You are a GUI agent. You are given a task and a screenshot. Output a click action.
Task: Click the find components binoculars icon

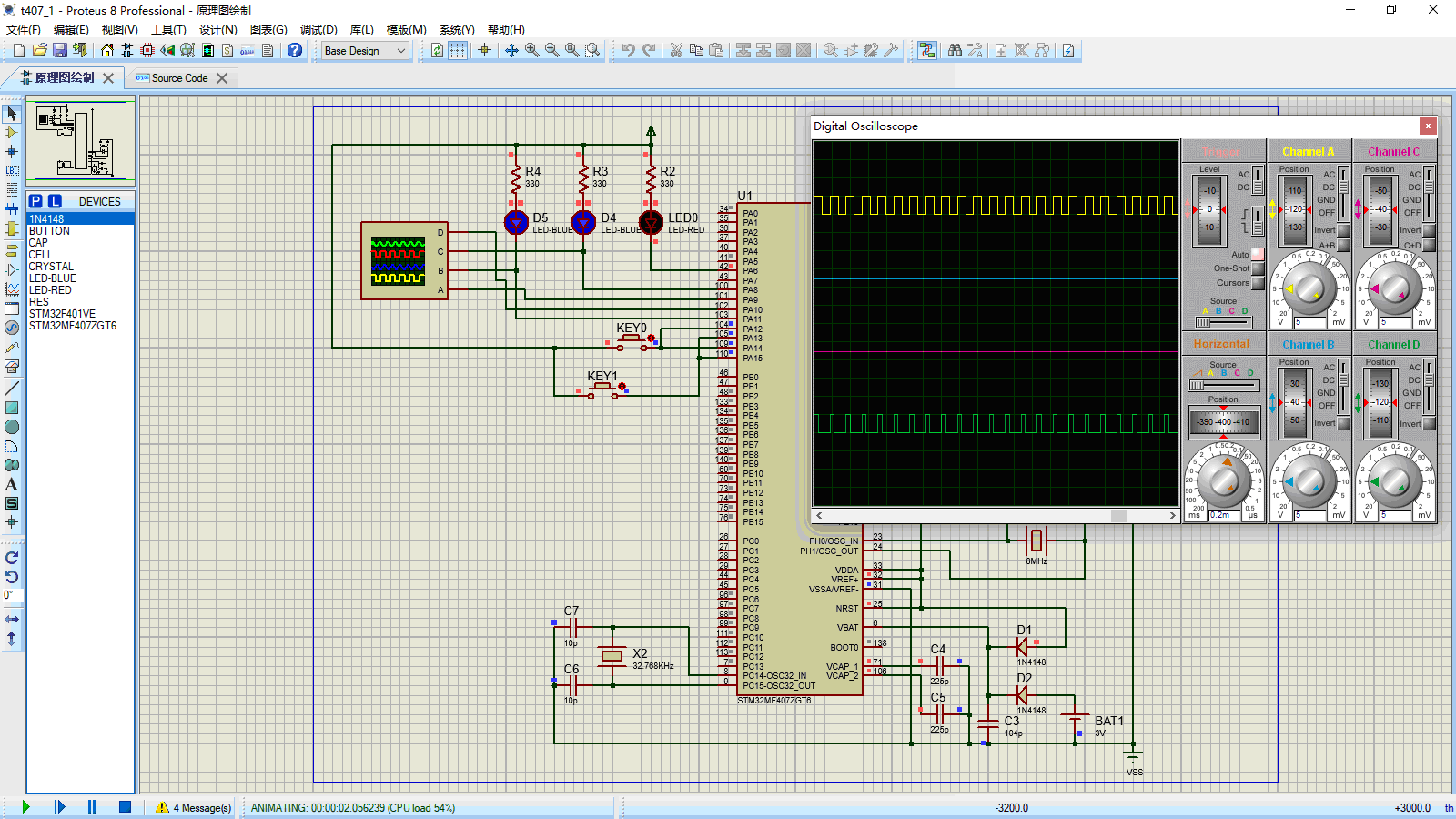tap(955, 50)
